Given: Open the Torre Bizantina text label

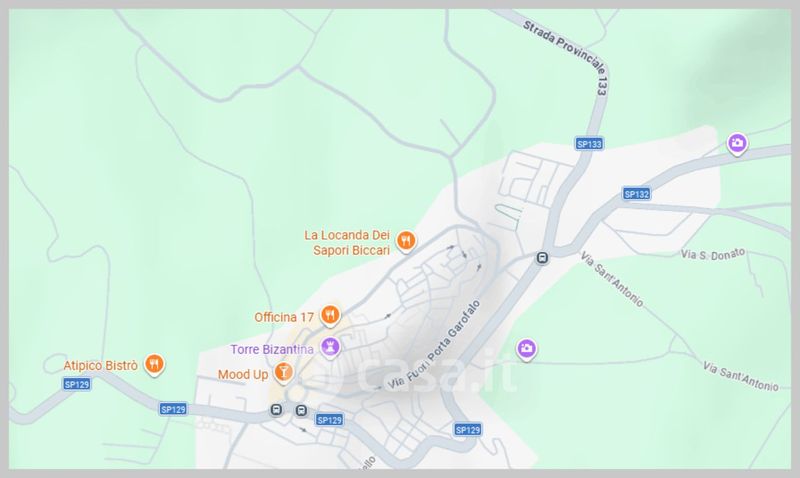Looking at the screenshot, I should (272, 349).
